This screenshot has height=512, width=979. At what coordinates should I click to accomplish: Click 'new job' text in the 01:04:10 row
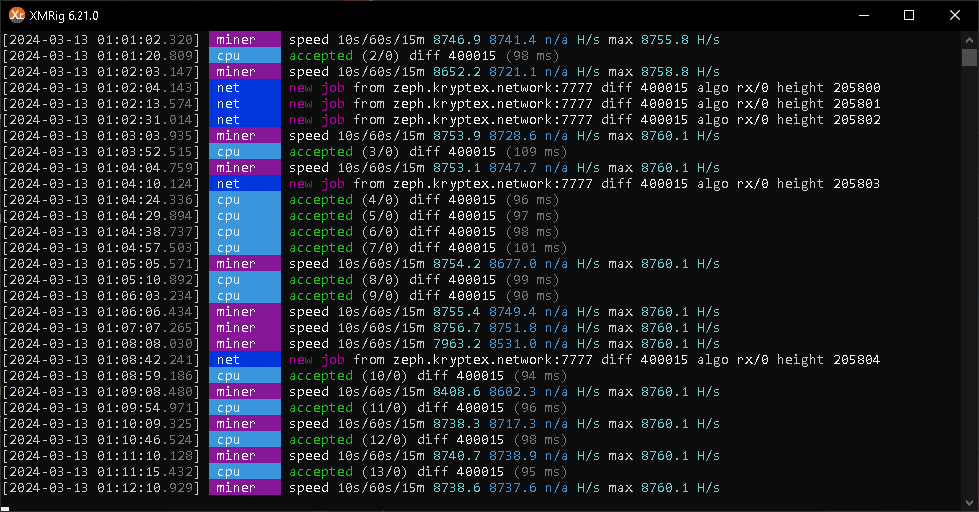(317, 184)
